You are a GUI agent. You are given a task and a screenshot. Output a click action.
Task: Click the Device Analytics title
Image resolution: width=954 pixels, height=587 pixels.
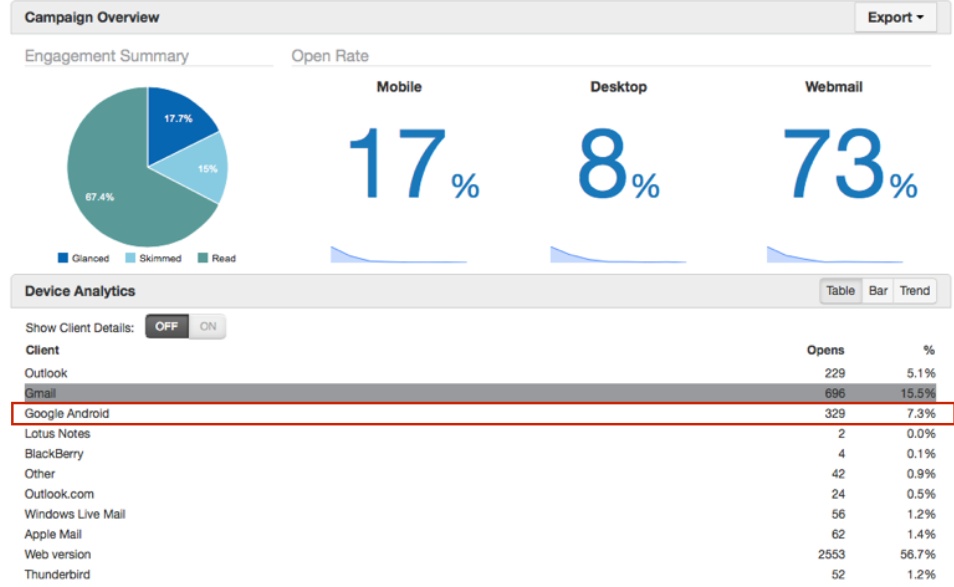80,291
